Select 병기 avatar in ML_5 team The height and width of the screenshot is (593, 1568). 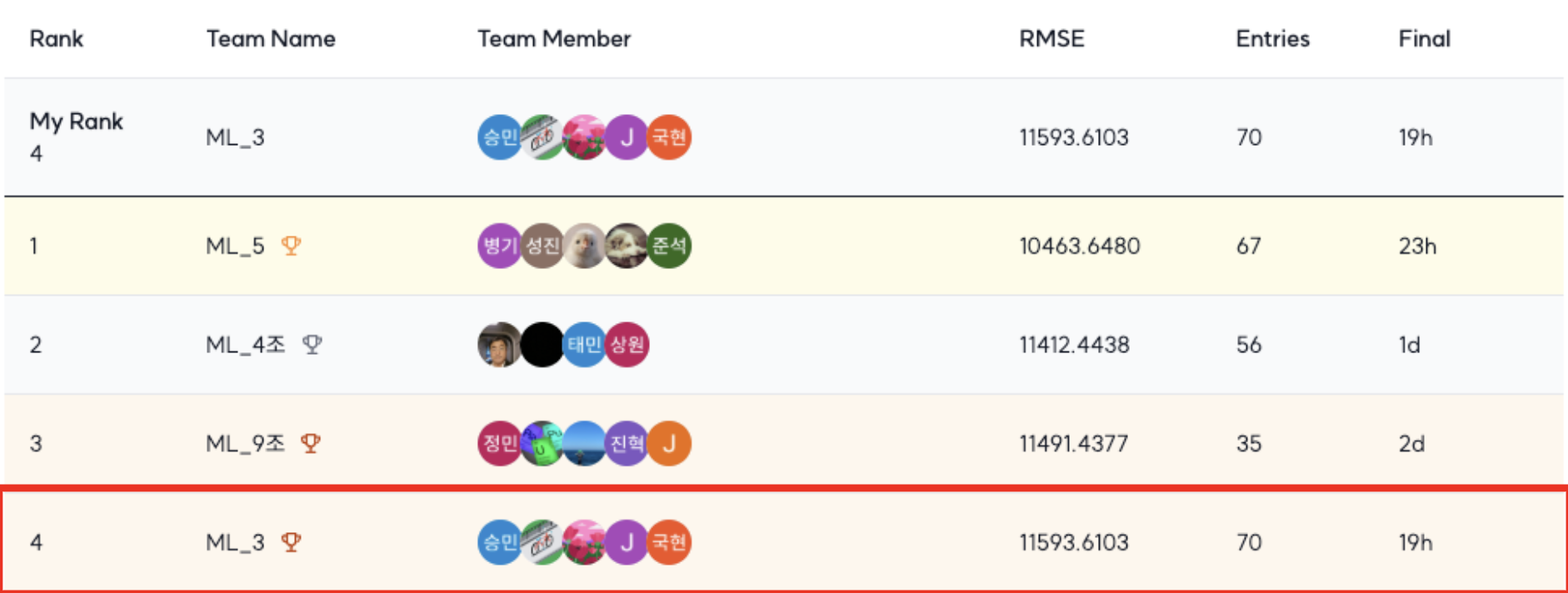tap(499, 246)
